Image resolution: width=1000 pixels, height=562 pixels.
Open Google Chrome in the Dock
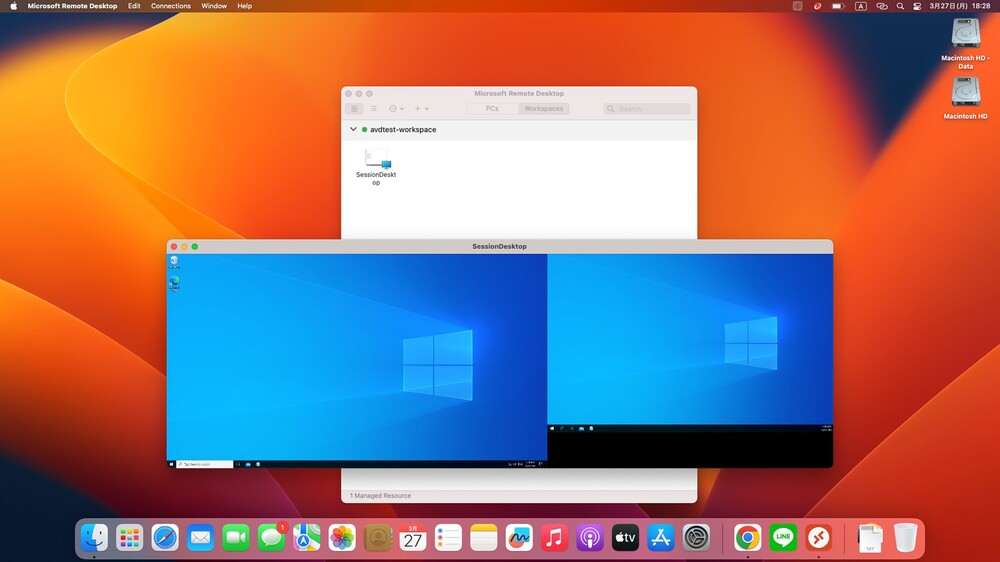(748, 538)
